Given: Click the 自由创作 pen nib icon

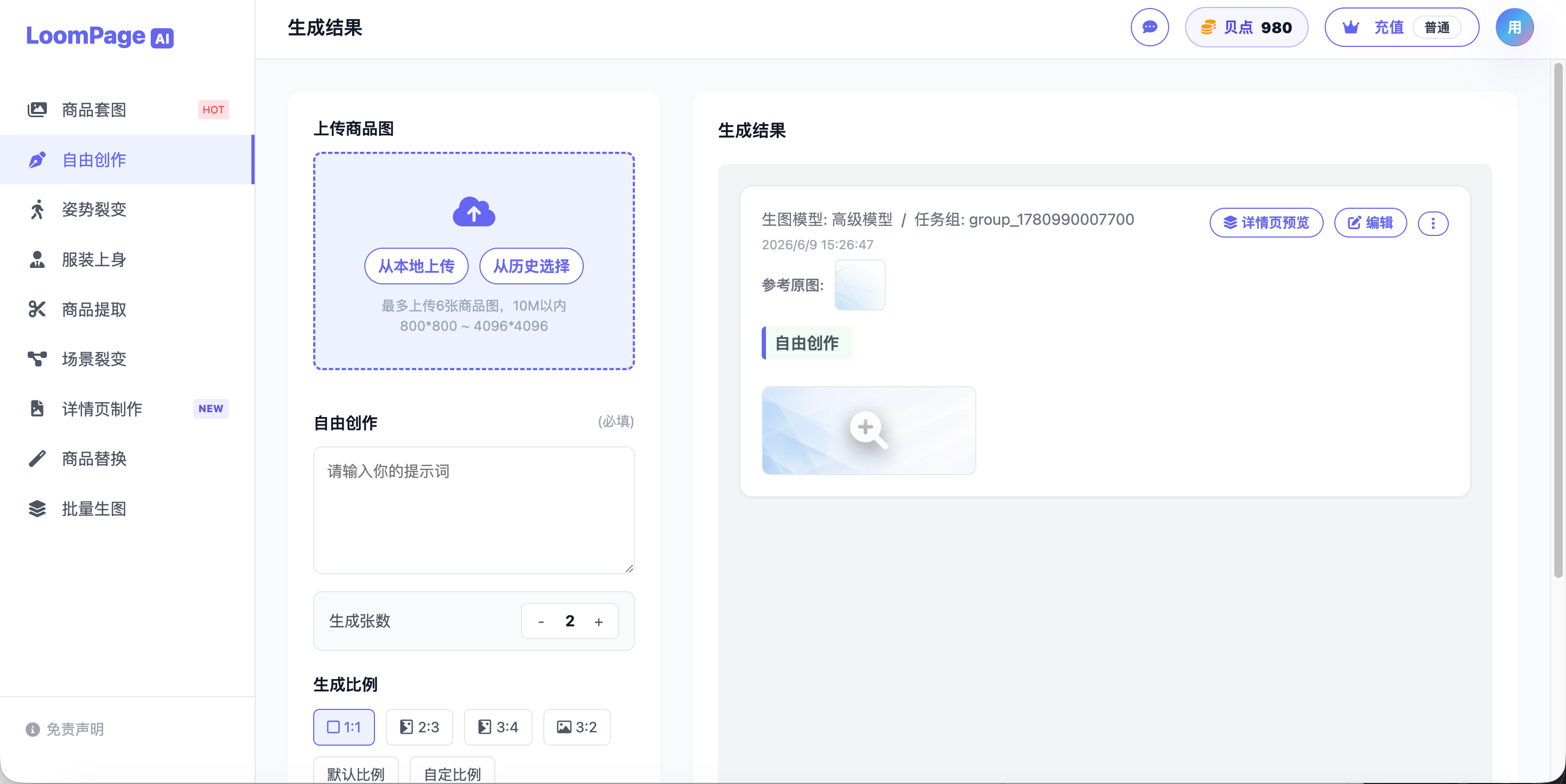Looking at the screenshot, I should [37, 159].
